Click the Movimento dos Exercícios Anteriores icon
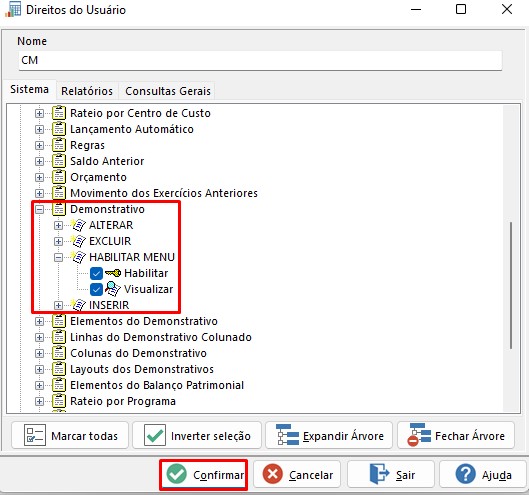This screenshot has width=529, height=495. [x=59, y=193]
